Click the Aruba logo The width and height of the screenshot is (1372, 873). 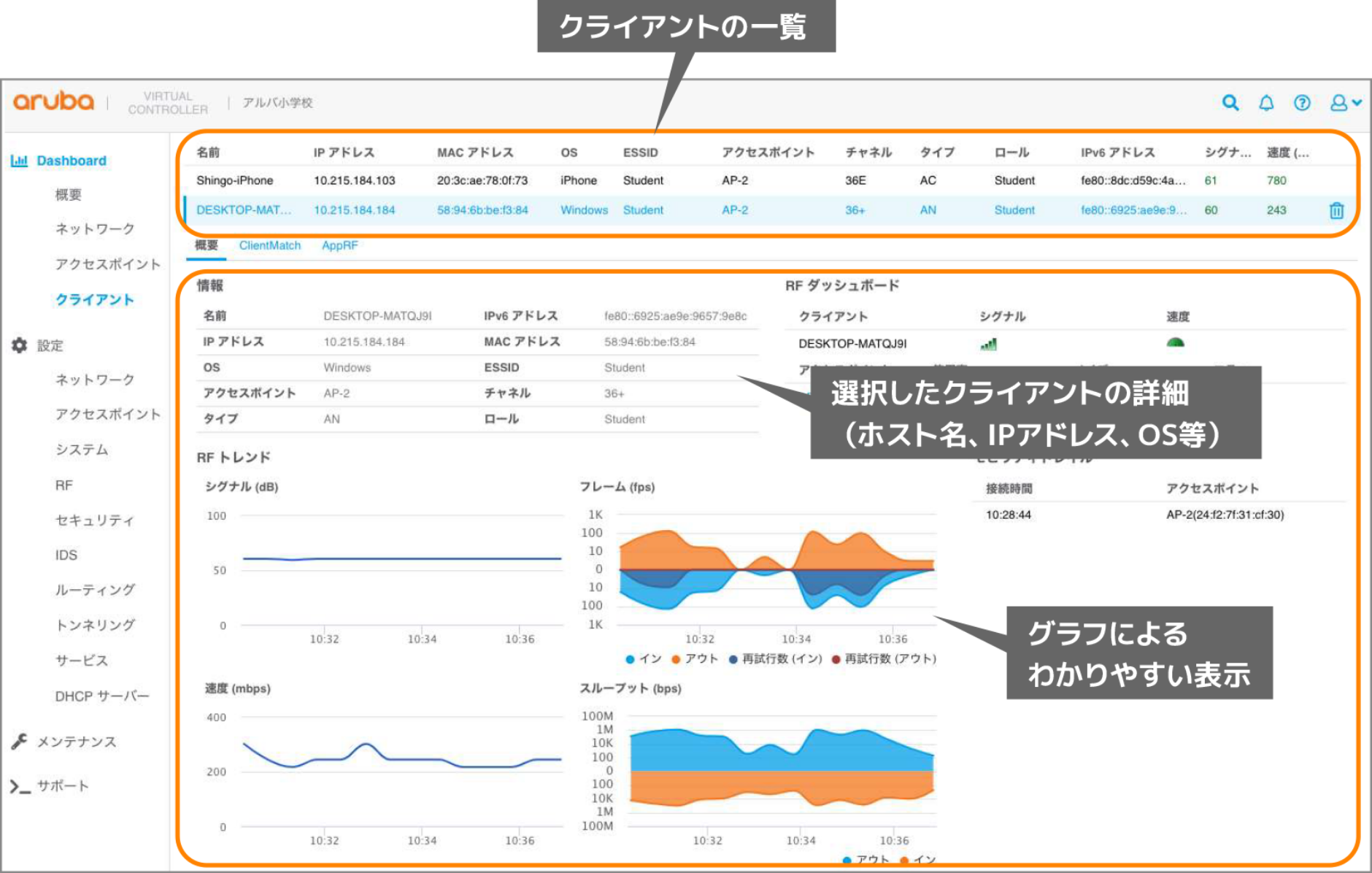pos(54,102)
